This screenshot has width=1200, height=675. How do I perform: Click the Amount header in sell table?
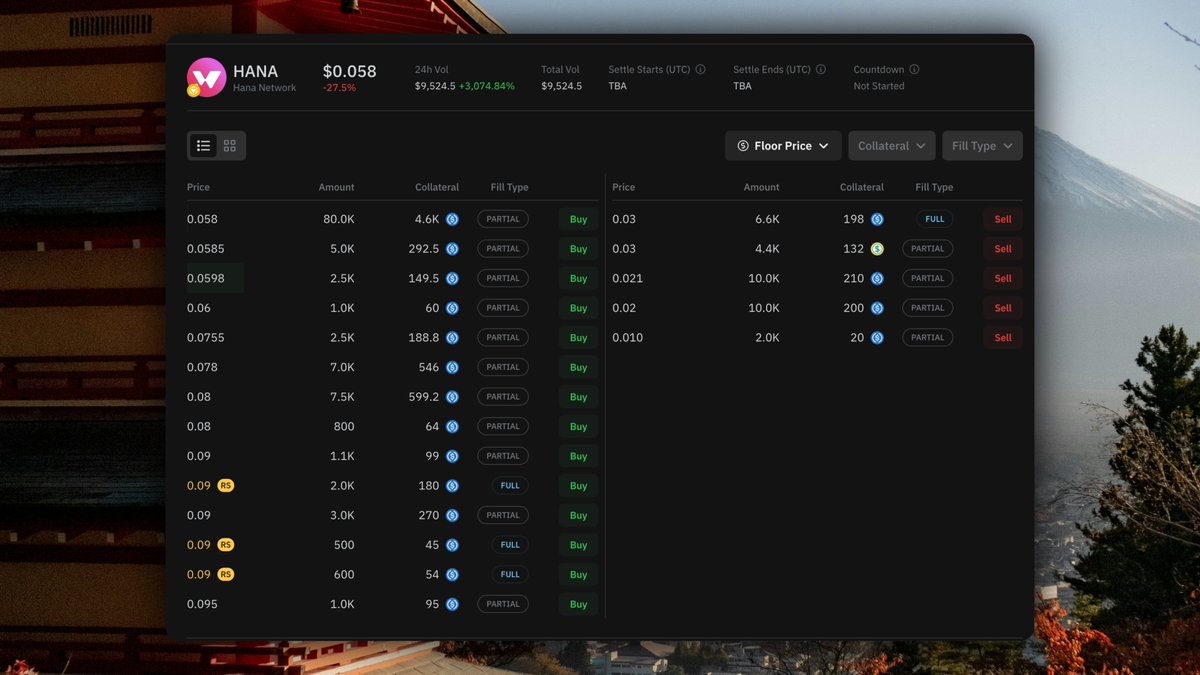(761, 187)
